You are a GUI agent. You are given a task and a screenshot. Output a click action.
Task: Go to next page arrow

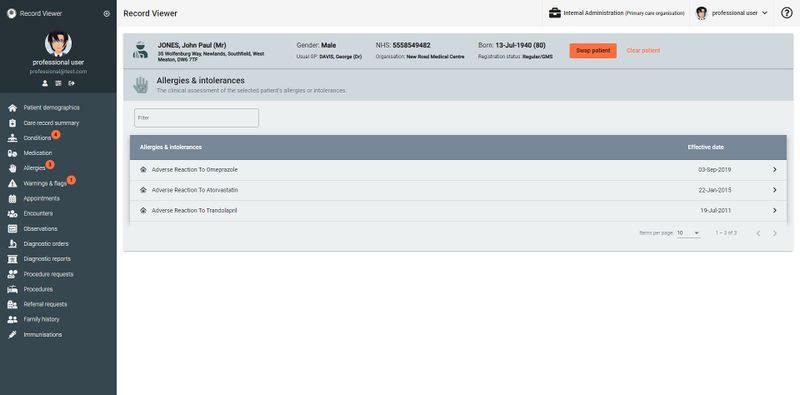click(774, 233)
